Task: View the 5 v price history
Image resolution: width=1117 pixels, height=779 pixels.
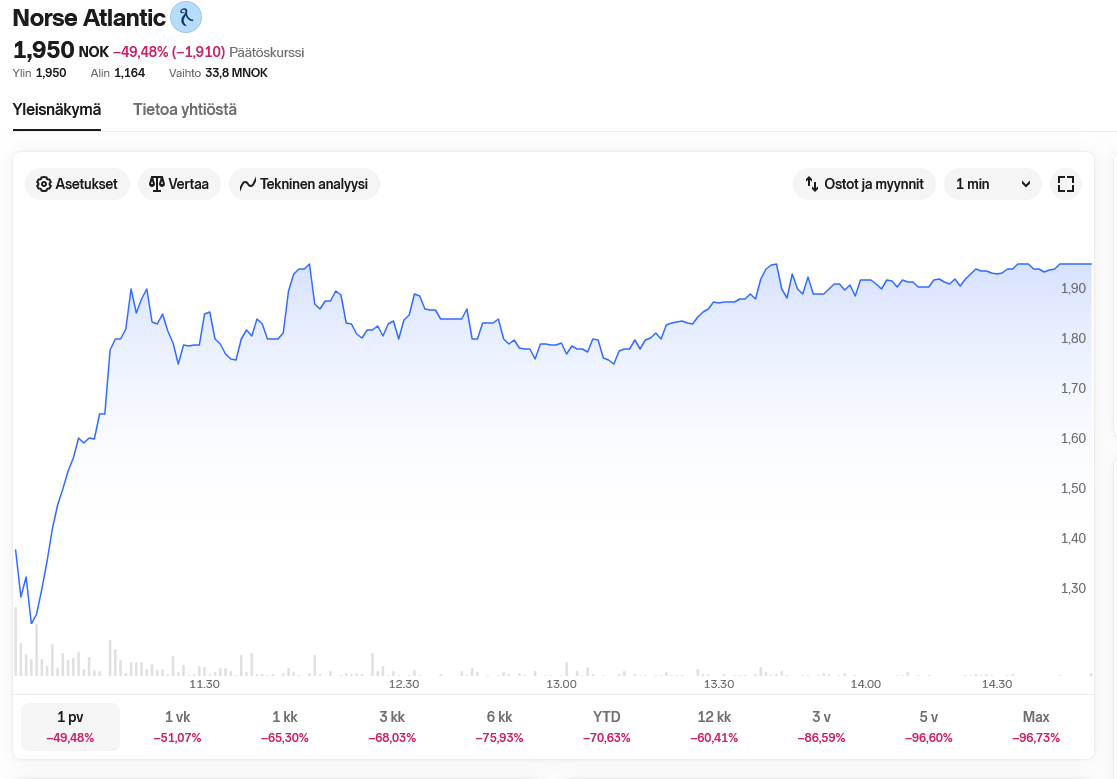Action: 929,726
